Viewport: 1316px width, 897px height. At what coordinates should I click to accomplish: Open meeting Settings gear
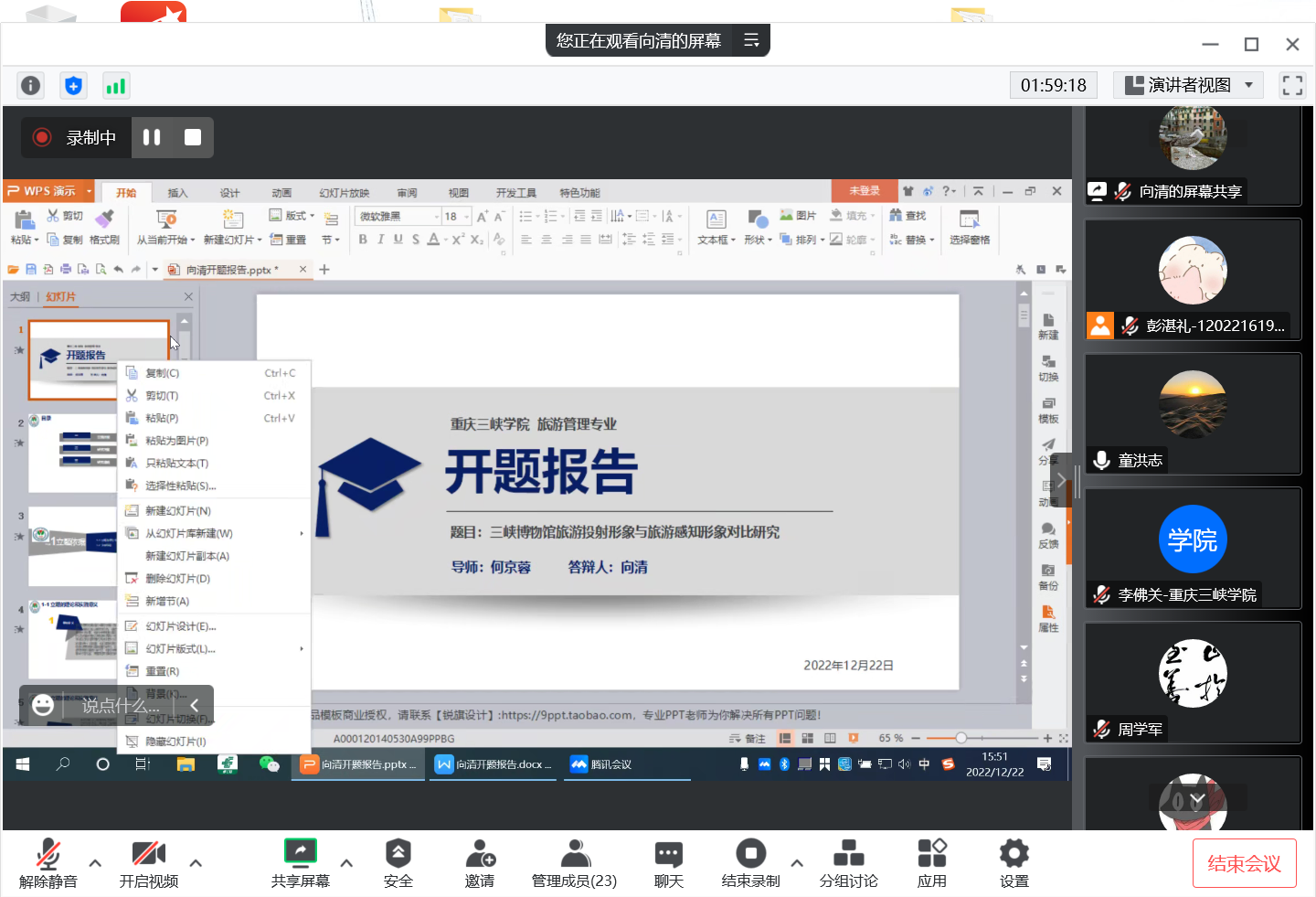1014,863
